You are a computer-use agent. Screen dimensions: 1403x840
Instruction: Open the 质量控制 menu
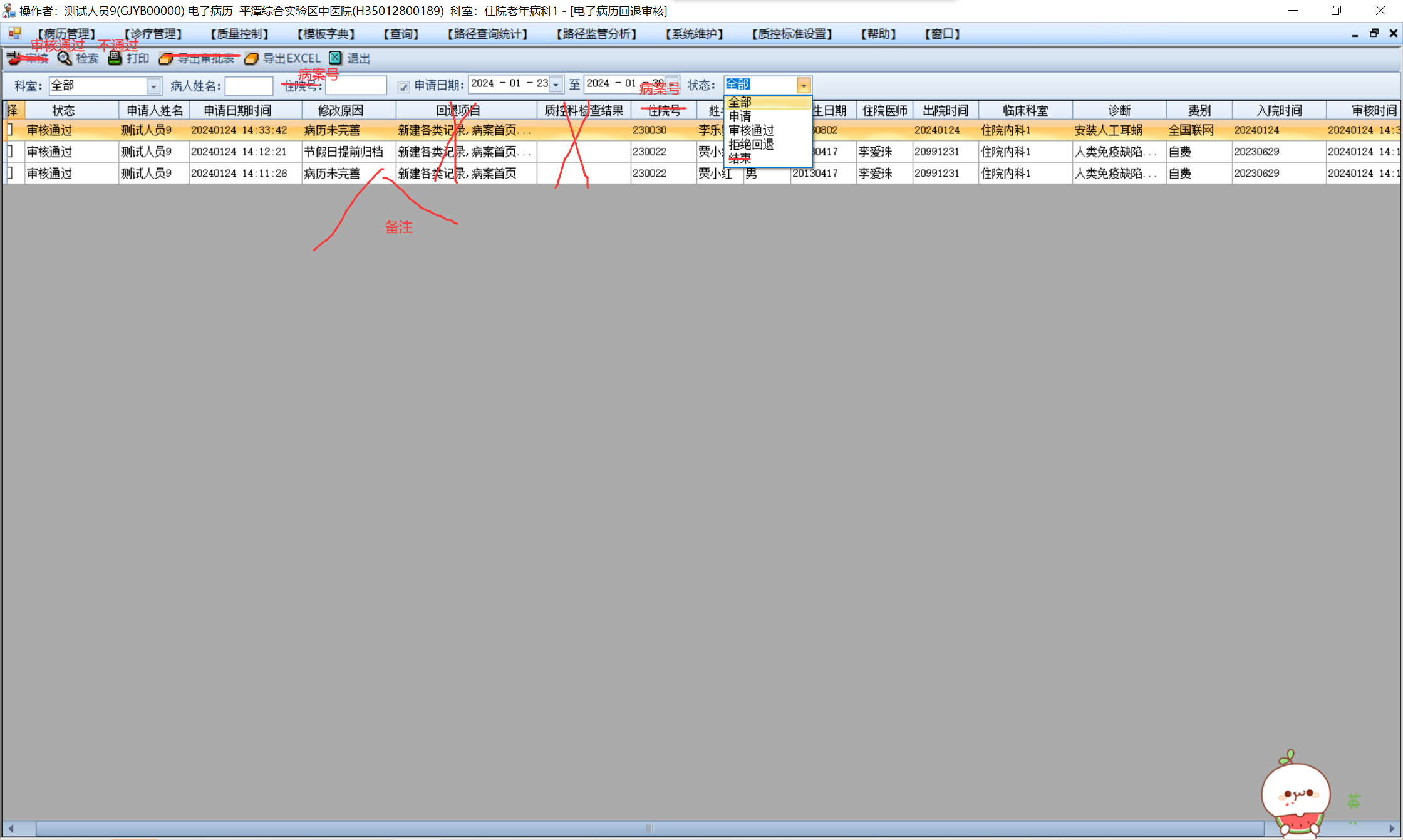pos(239,34)
